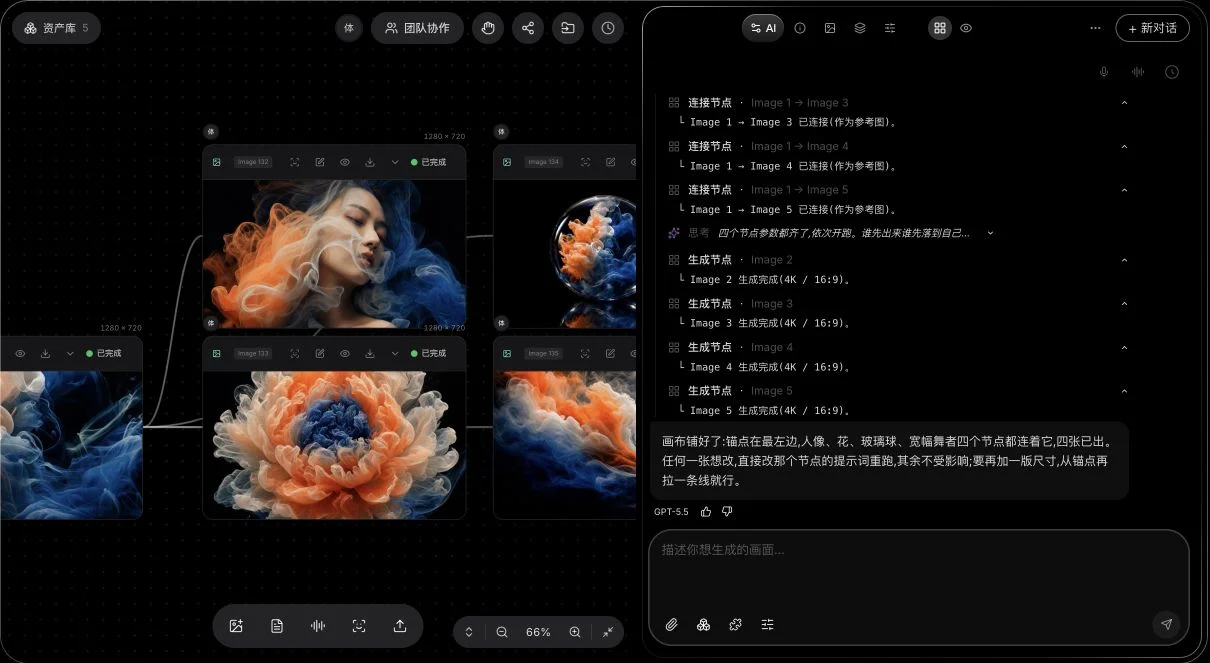The image size is (1210, 663).
Task: Click the scan frame icon in bottom toolbar
Action: (x=359, y=626)
